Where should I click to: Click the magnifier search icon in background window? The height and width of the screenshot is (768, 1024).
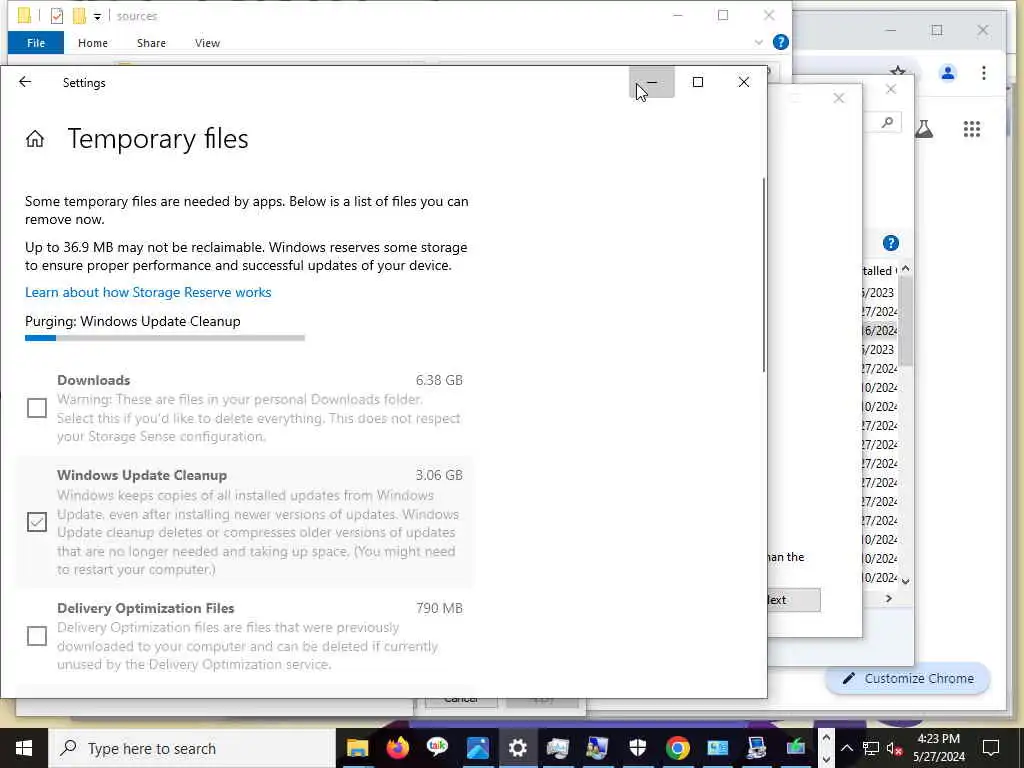(887, 122)
